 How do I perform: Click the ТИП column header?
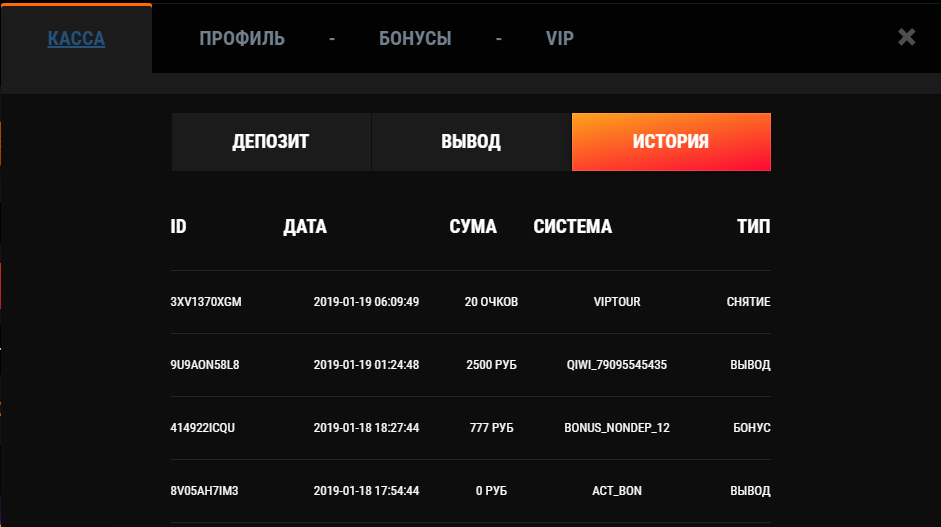[x=753, y=227]
